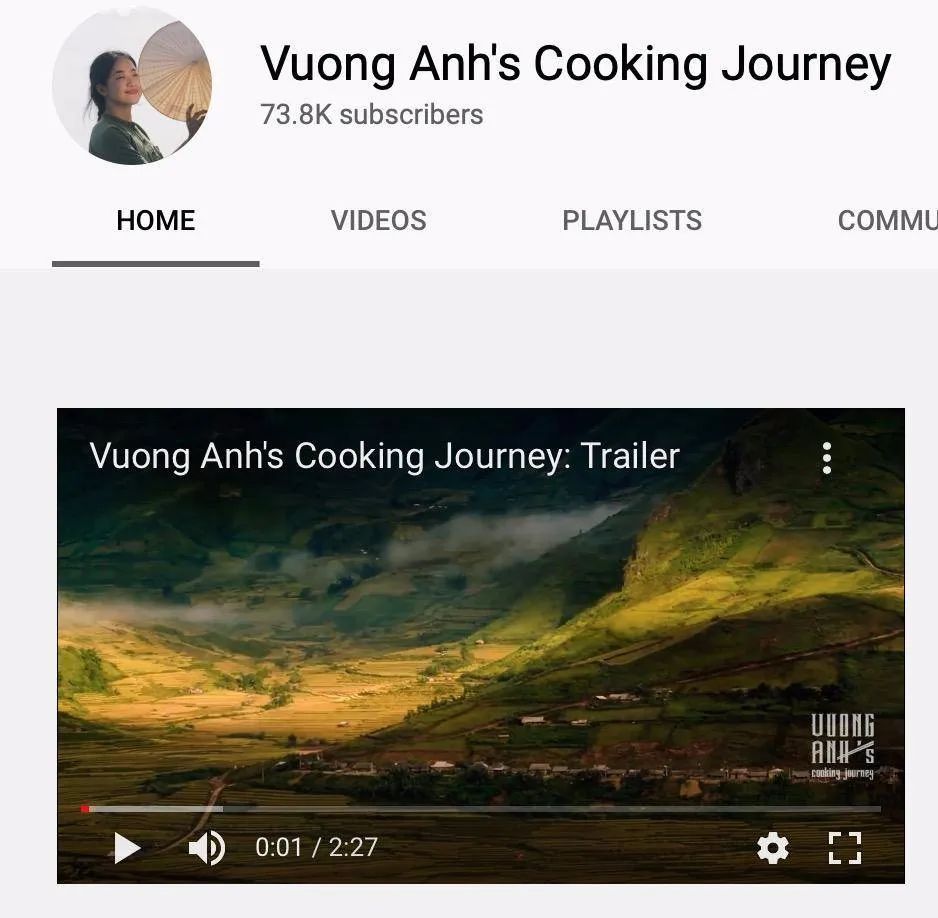Go to the COMMUNITY tab
This screenshot has width=938, height=918.
(888, 220)
